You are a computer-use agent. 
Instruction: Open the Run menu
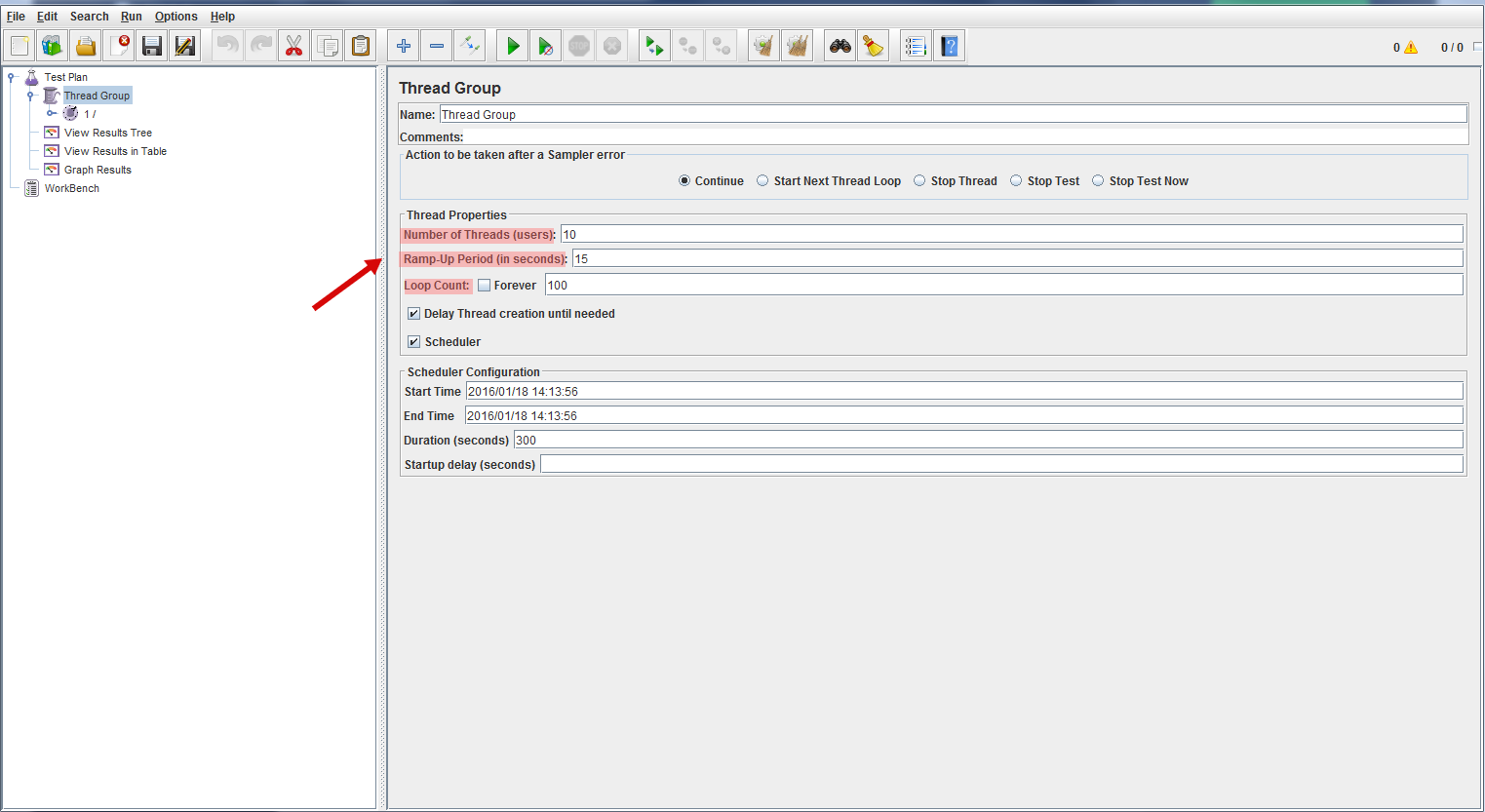132,17
